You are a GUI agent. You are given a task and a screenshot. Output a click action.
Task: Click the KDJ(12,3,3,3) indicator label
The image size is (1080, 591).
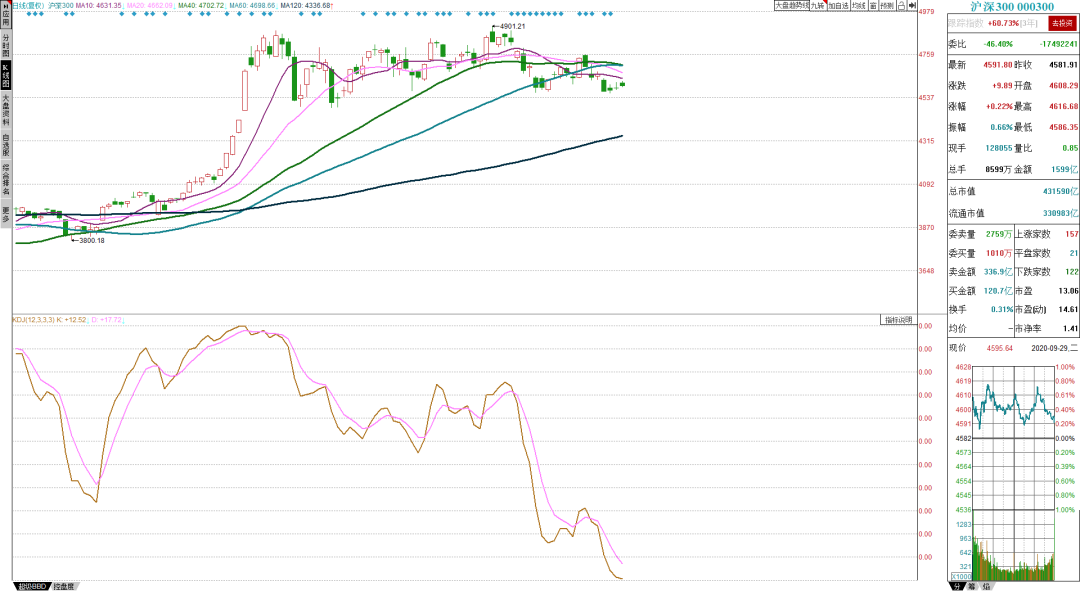(x=33, y=320)
